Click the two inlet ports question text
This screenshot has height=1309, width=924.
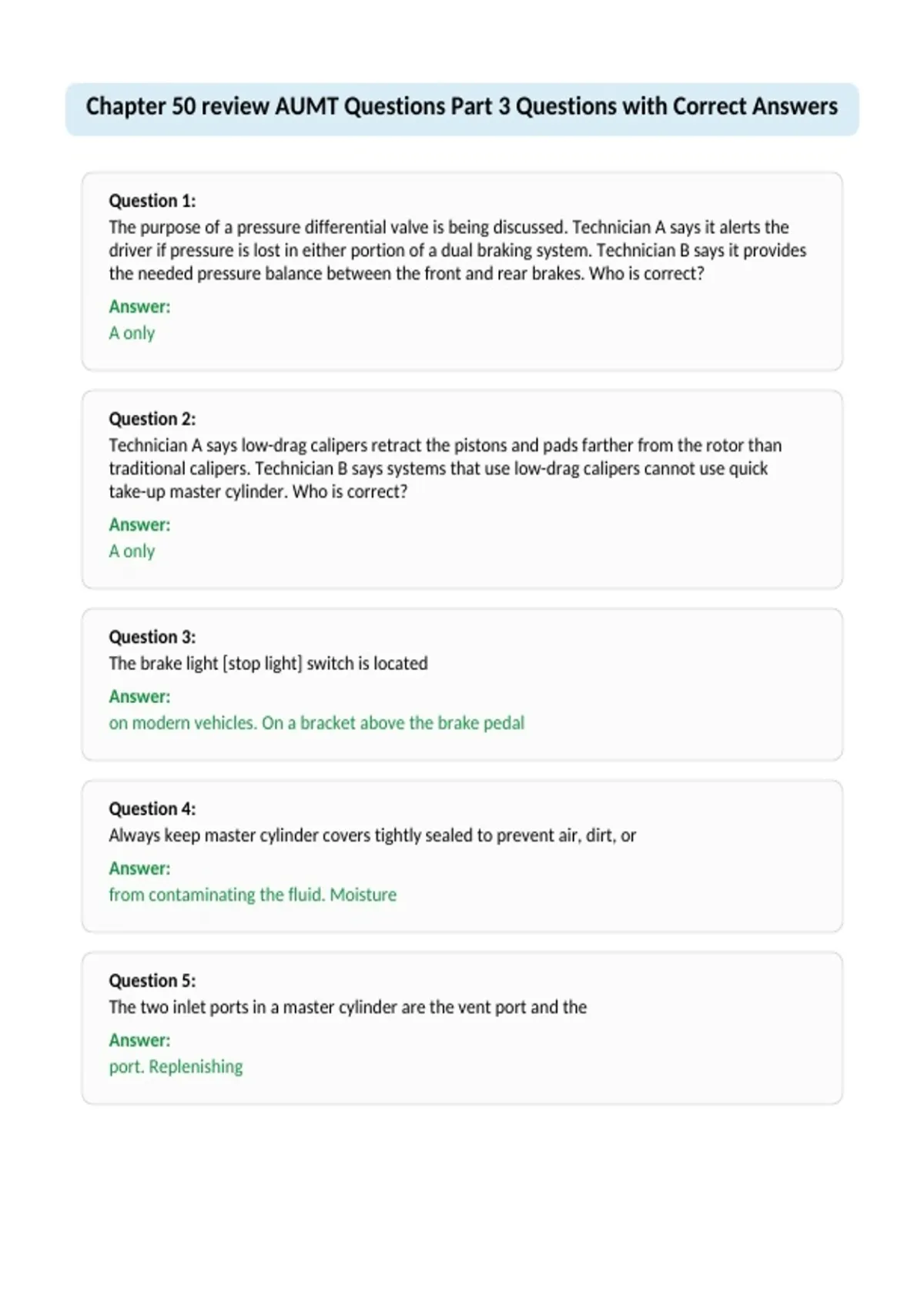point(348,1007)
